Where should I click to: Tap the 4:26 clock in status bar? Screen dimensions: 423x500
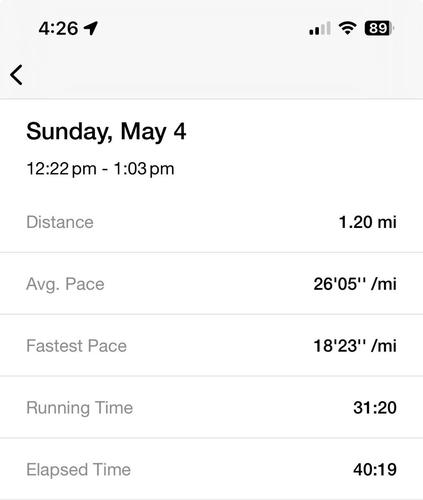[58, 28]
